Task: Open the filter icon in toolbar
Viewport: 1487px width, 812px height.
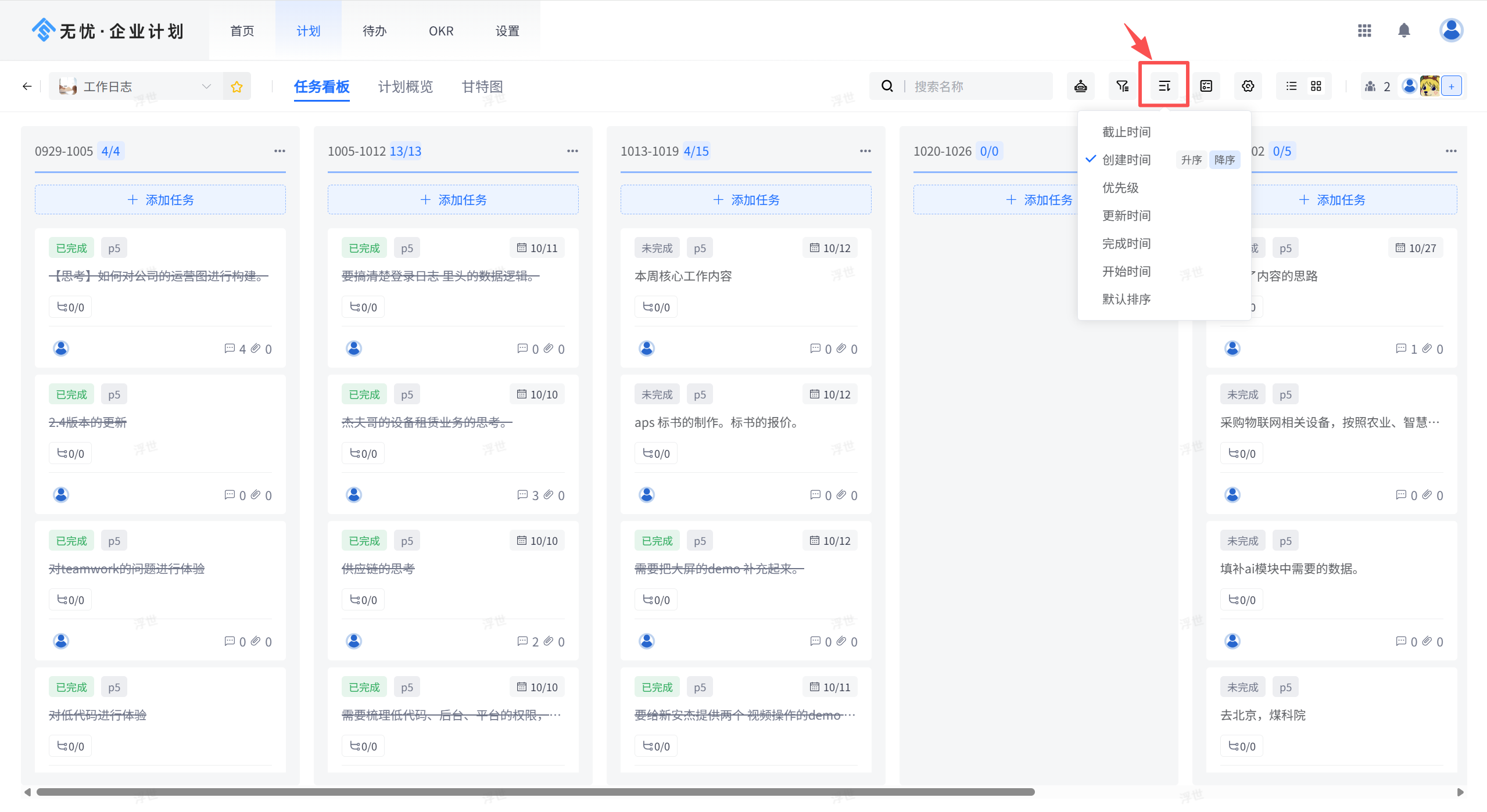Action: (1122, 87)
